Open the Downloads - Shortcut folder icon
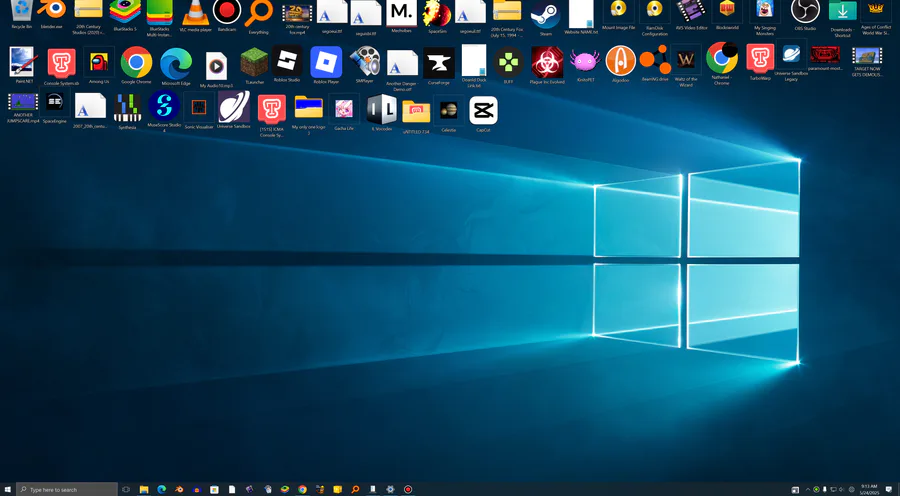 [x=842, y=16]
